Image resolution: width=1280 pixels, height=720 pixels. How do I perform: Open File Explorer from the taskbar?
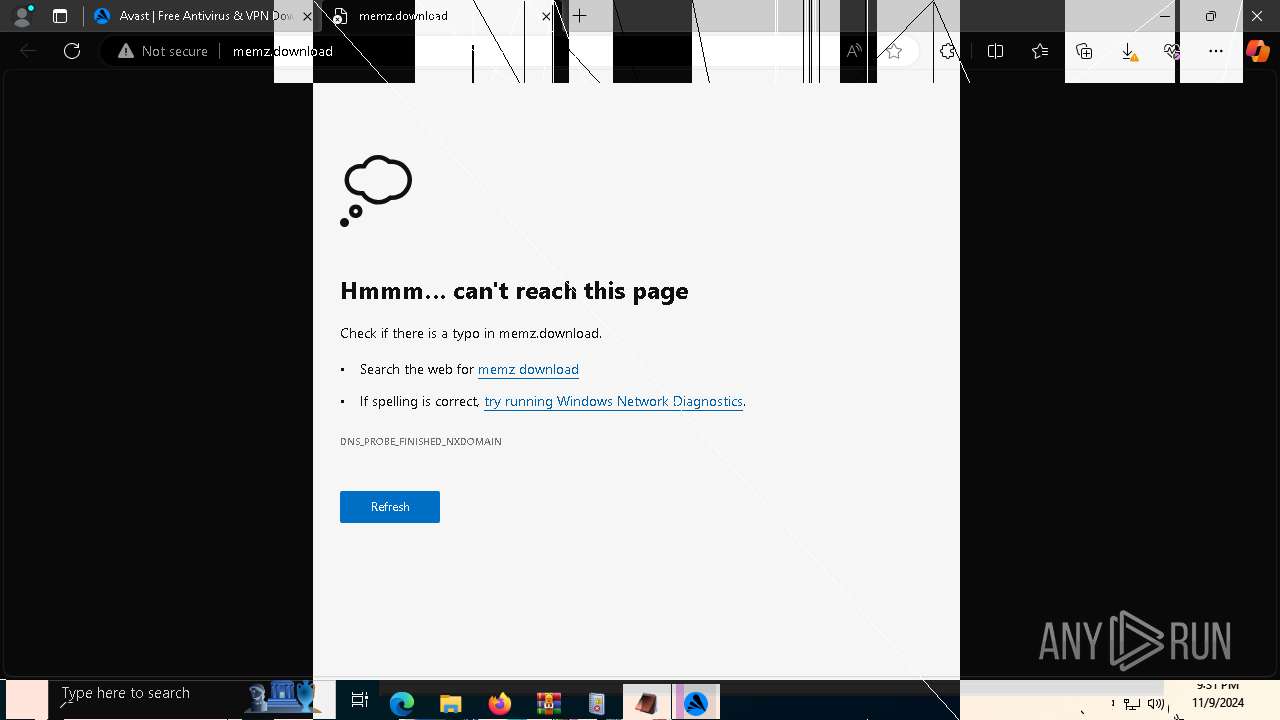click(450, 703)
